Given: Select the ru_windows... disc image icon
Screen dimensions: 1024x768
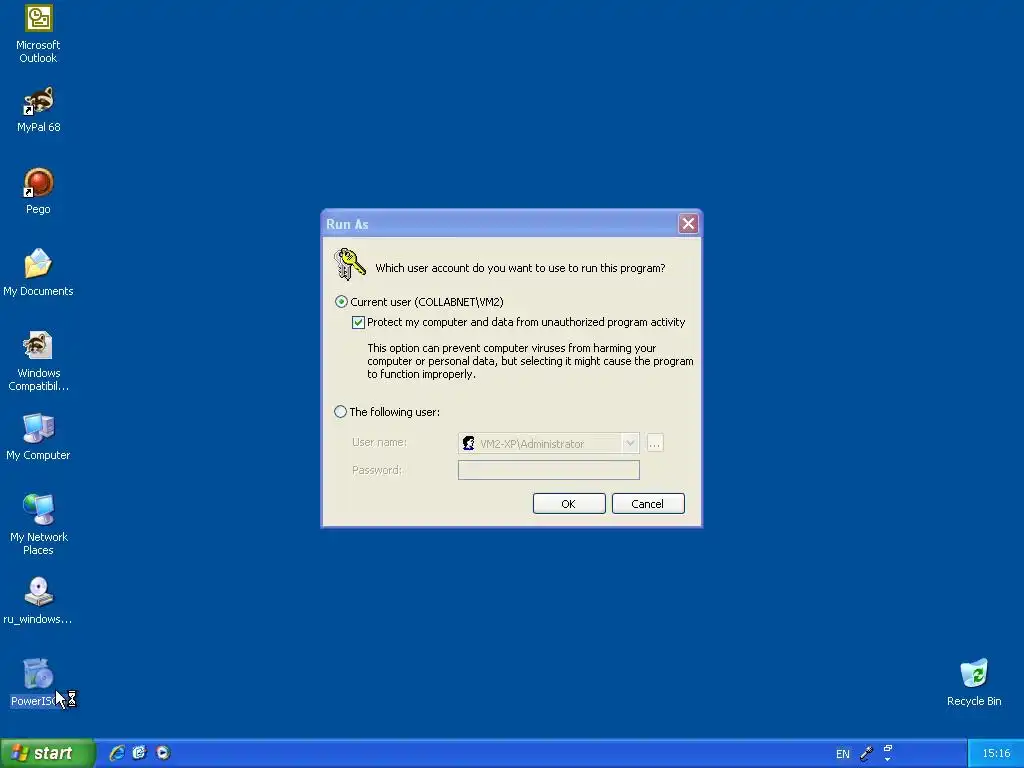Looking at the screenshot, I should pos(38,601).
